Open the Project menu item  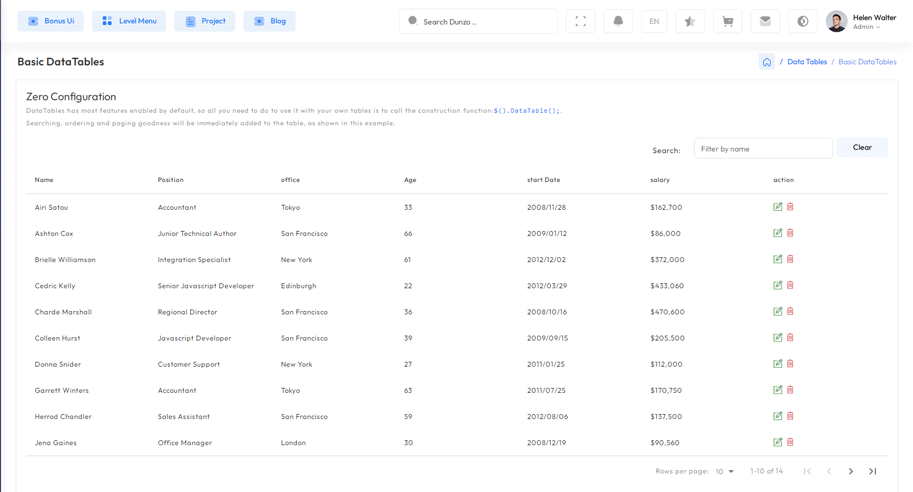205,21
